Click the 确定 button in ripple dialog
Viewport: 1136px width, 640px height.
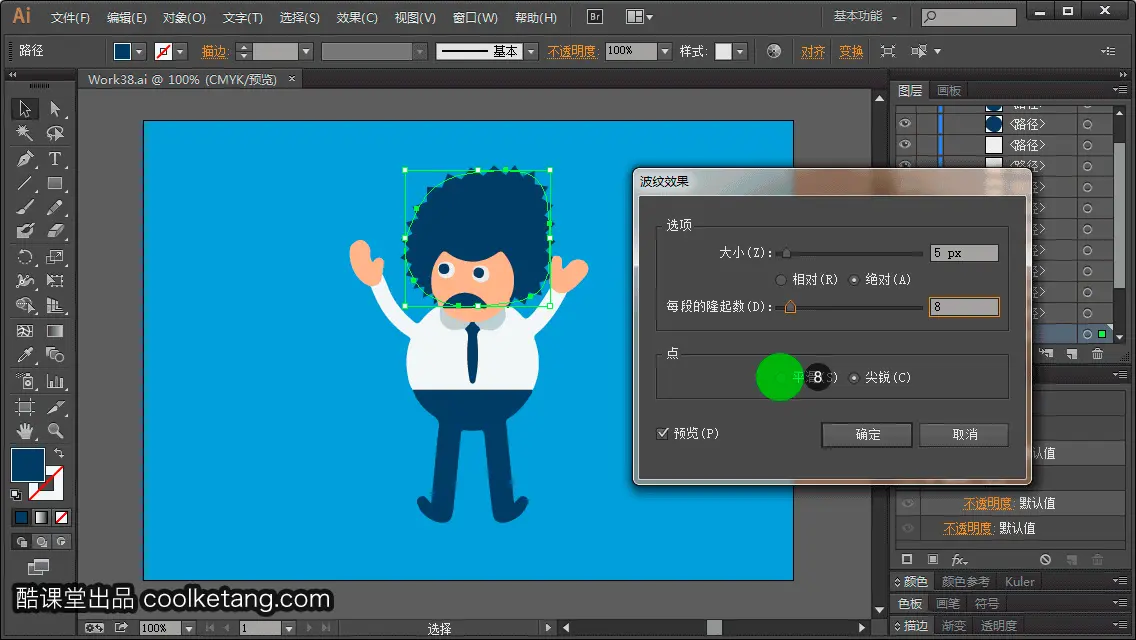tap(867, 435)
